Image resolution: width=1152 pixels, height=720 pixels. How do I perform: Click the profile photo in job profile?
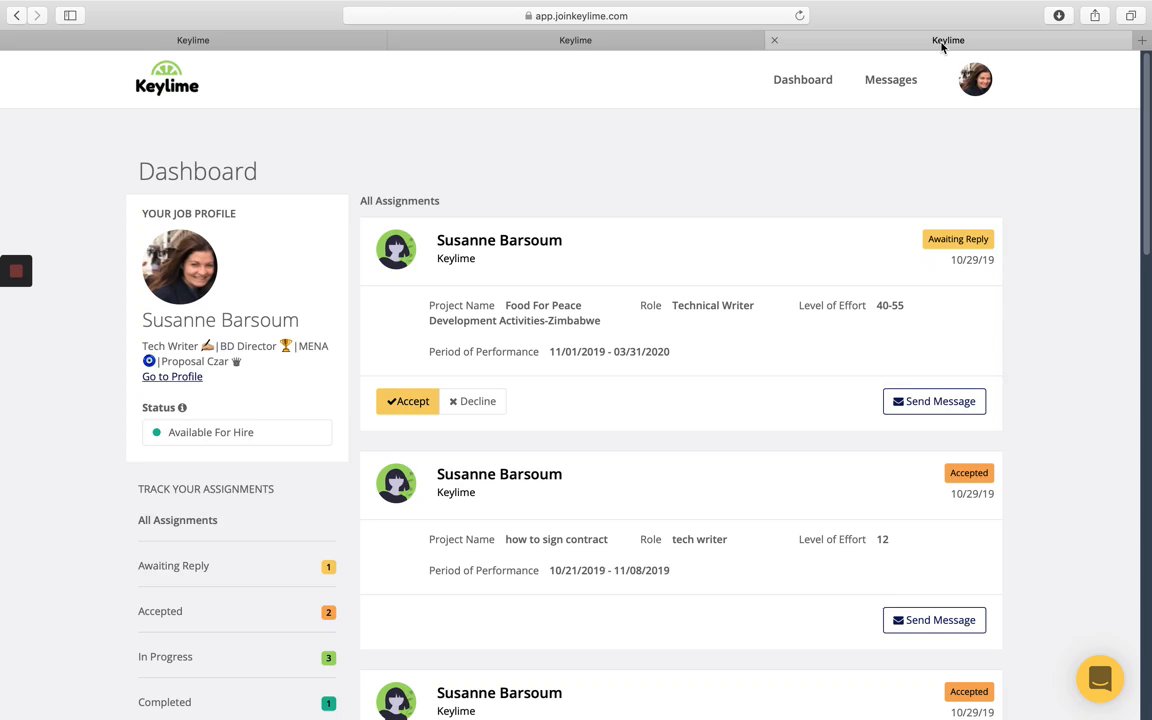pyautogui.click(x=180, y=267)
